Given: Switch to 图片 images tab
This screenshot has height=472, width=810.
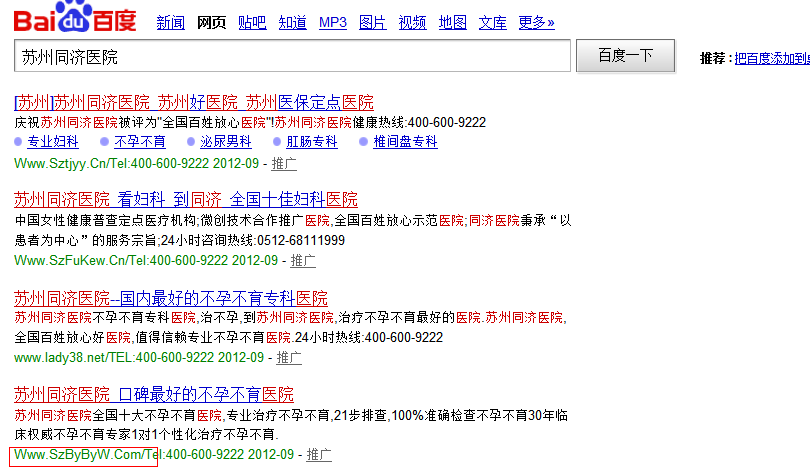Looking at the screenshot, I should (x=372, y=23).
